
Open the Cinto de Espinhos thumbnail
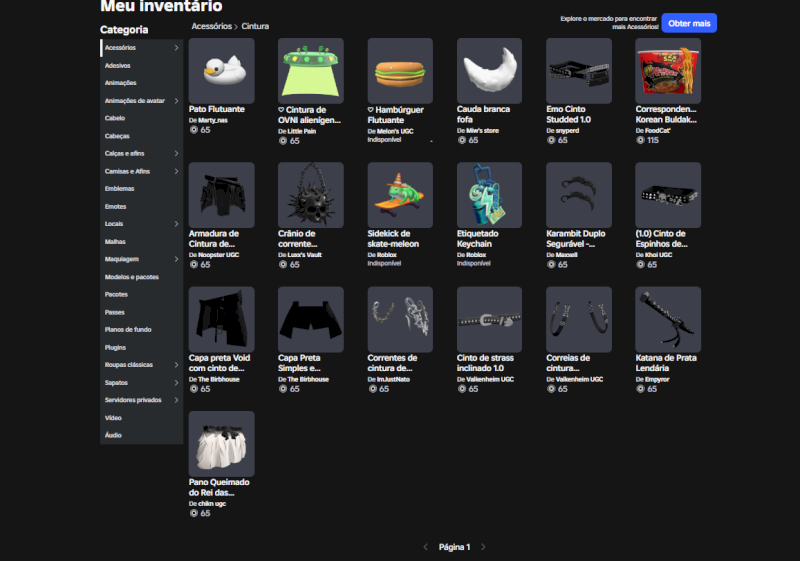[x=668, y=195]
